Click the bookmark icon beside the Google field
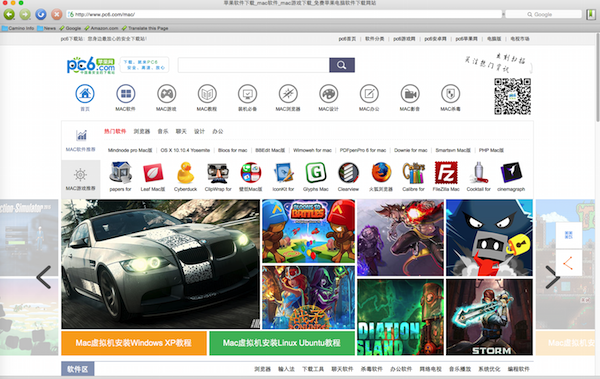600x379 pixels. click(591, 15)
